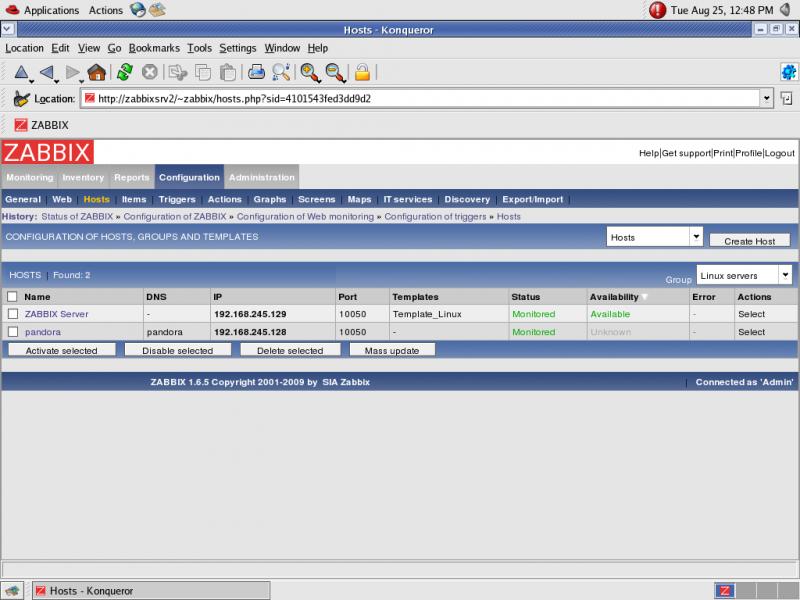Click the Home toolbar icon

[96, 72]
